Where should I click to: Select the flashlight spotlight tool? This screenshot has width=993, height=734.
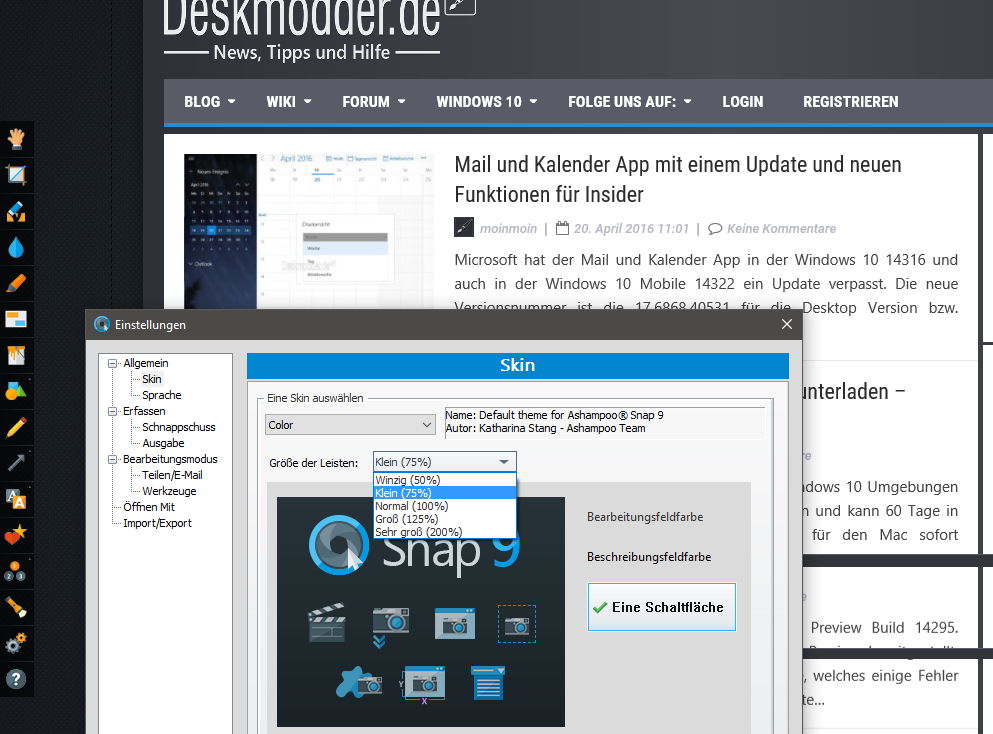(x=16, y=607)
